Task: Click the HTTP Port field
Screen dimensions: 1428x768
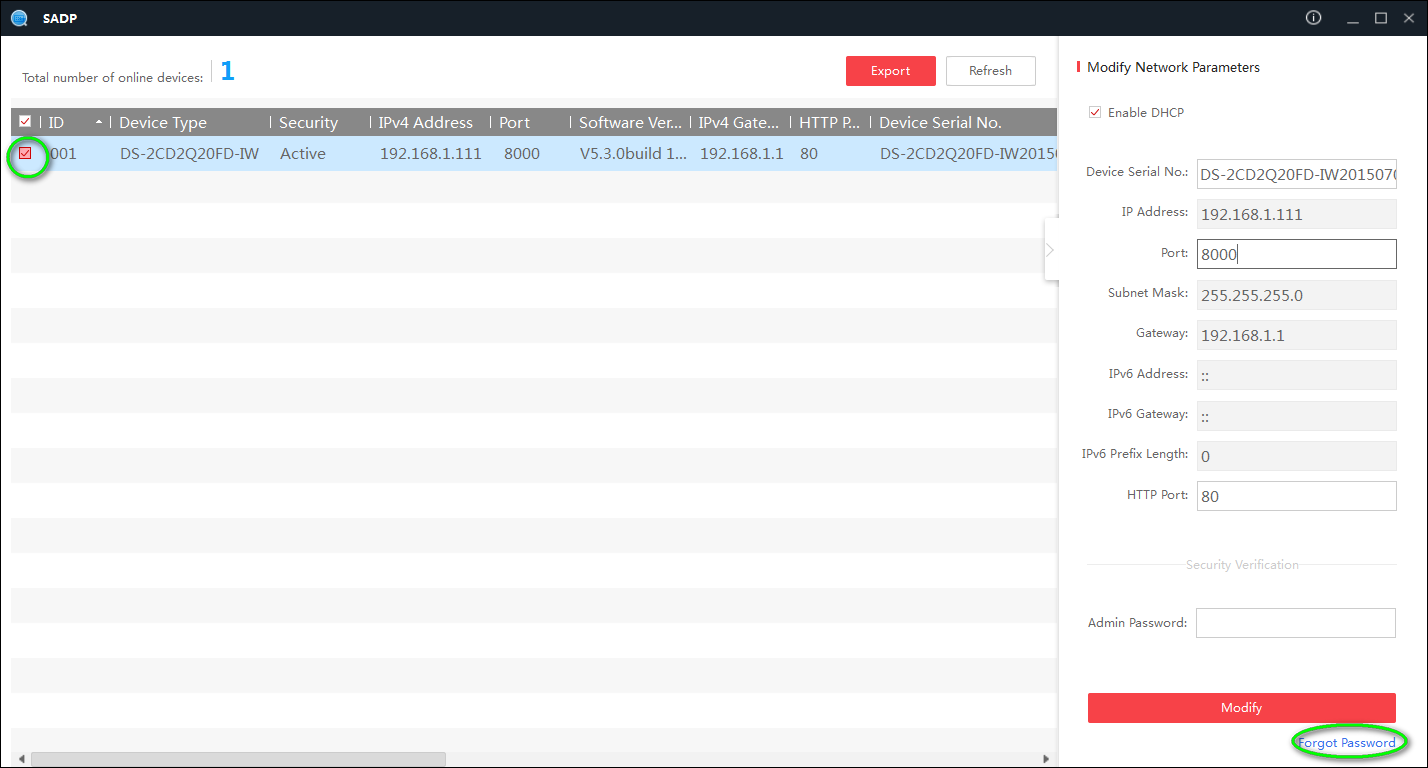Action: coord(1296,495)
